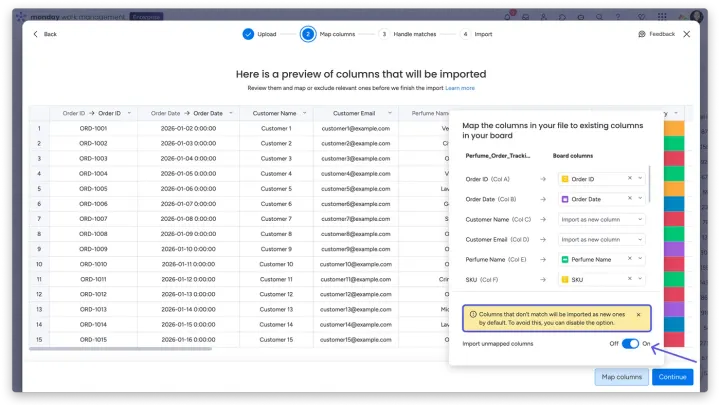Clear the Order ID board column mapping
This screenshot has height=405, width=720.
[630, 178]
